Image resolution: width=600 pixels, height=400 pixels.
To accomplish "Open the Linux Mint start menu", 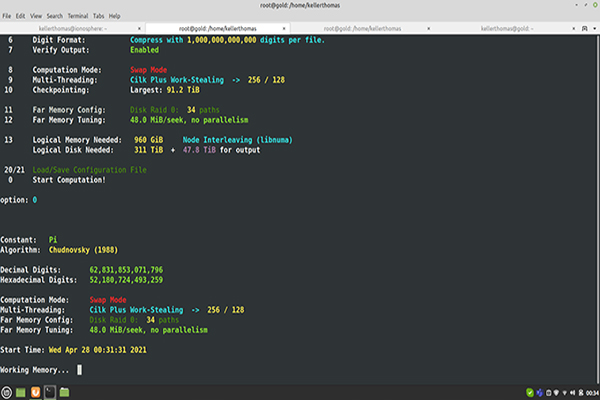I will pyautogui.click(x=8, y=392).
